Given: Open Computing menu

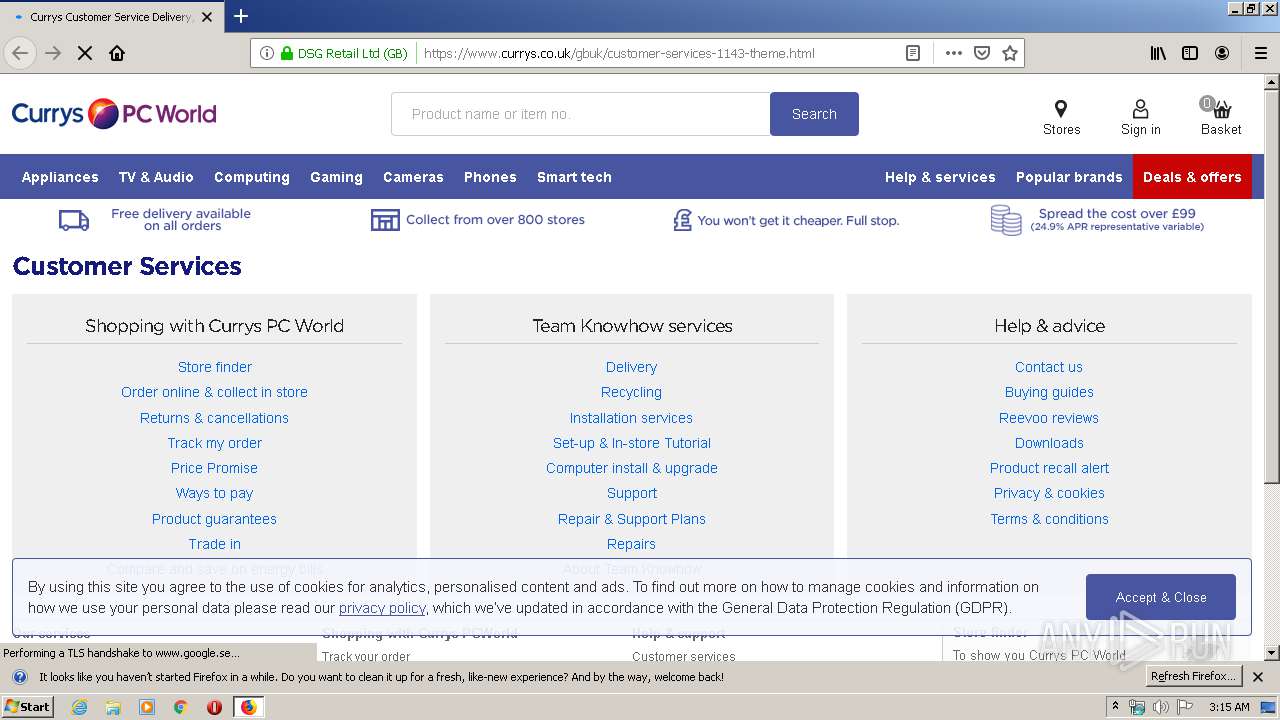Looking at the screenshot, I should [252, 177].
